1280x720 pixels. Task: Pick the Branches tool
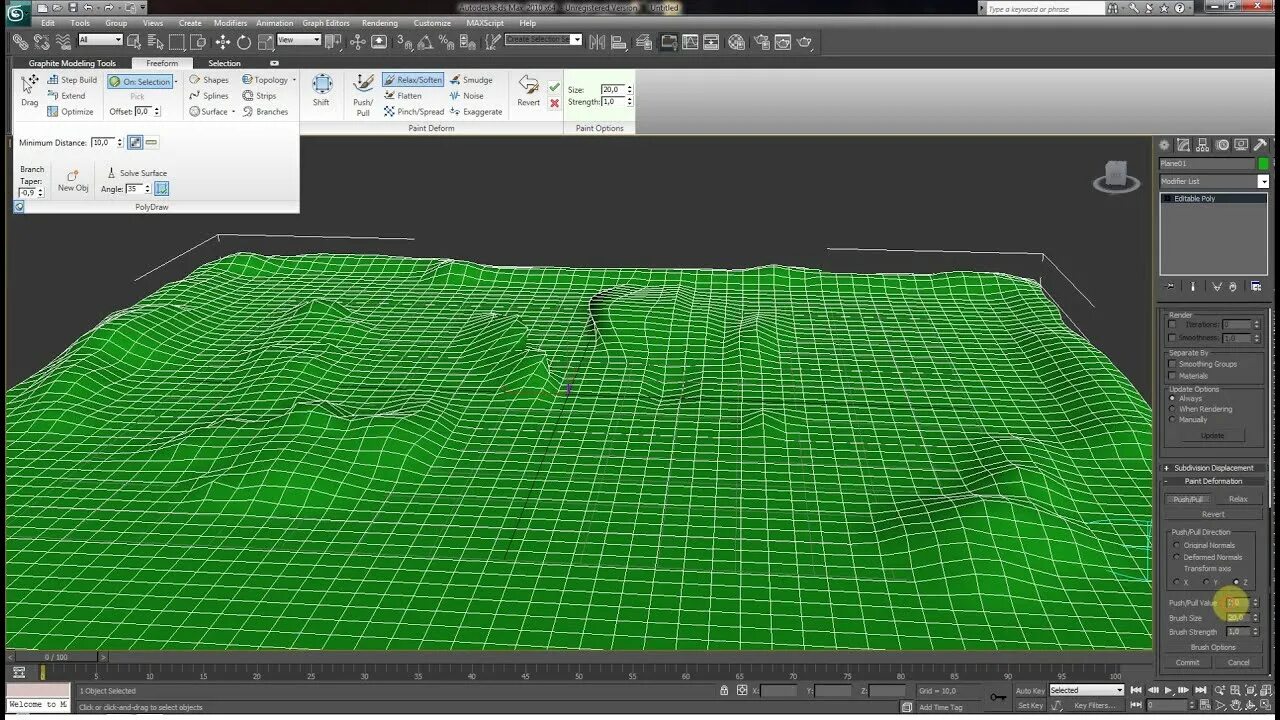265,112
